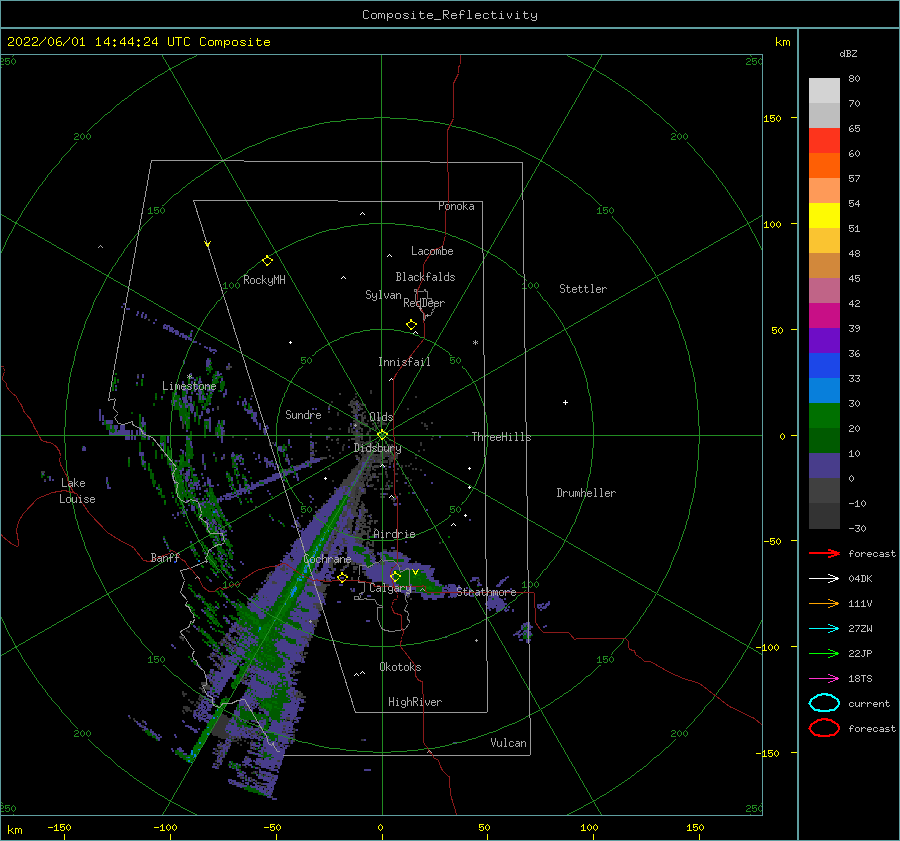Click the Banff label
Screen dimensions: 900x841
coord(165,557)
